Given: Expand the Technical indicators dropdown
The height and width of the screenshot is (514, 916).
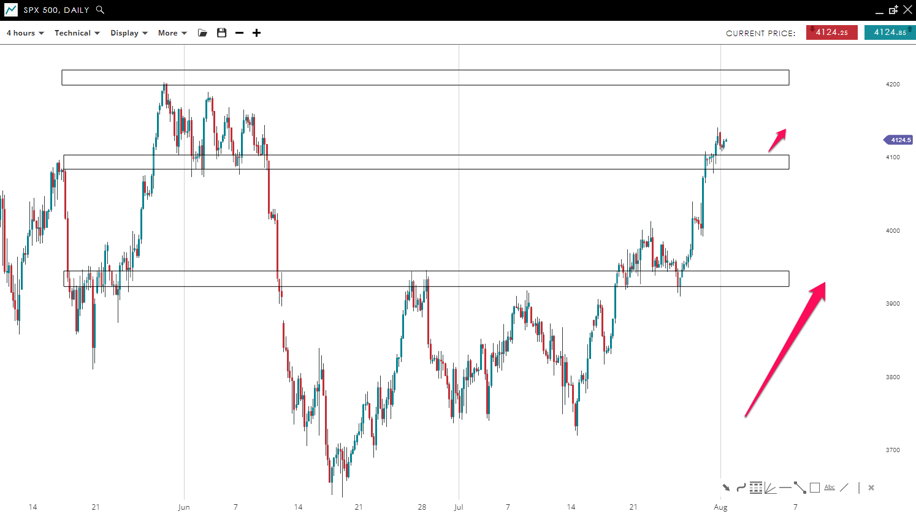Looking at the screenshot, I should click(x=77, y=33).
